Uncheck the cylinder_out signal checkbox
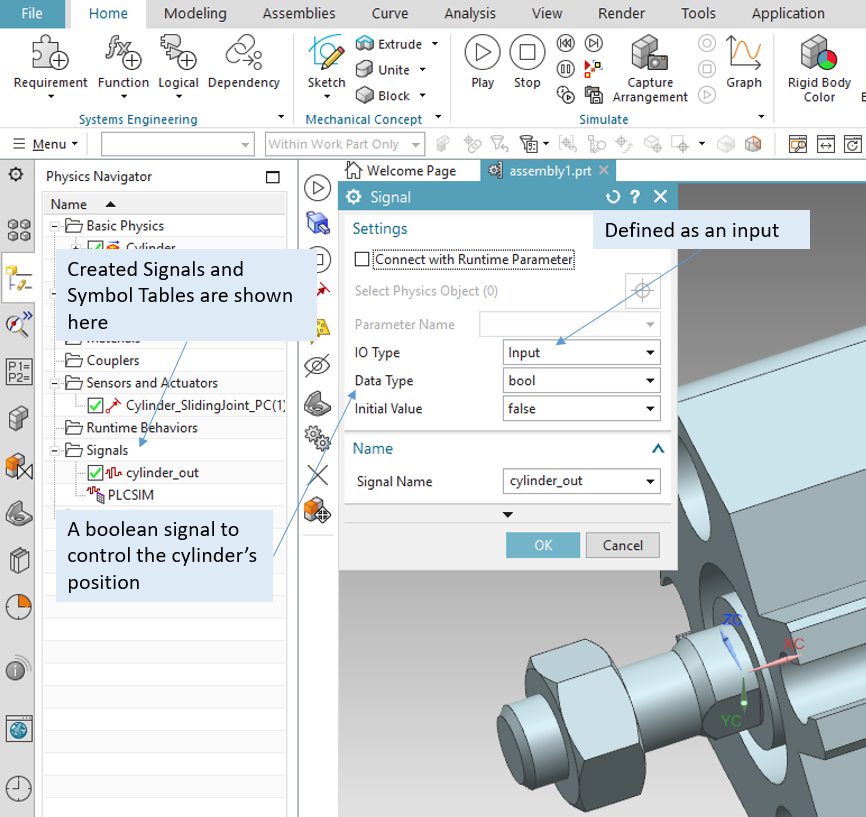 tap(96, 473)
